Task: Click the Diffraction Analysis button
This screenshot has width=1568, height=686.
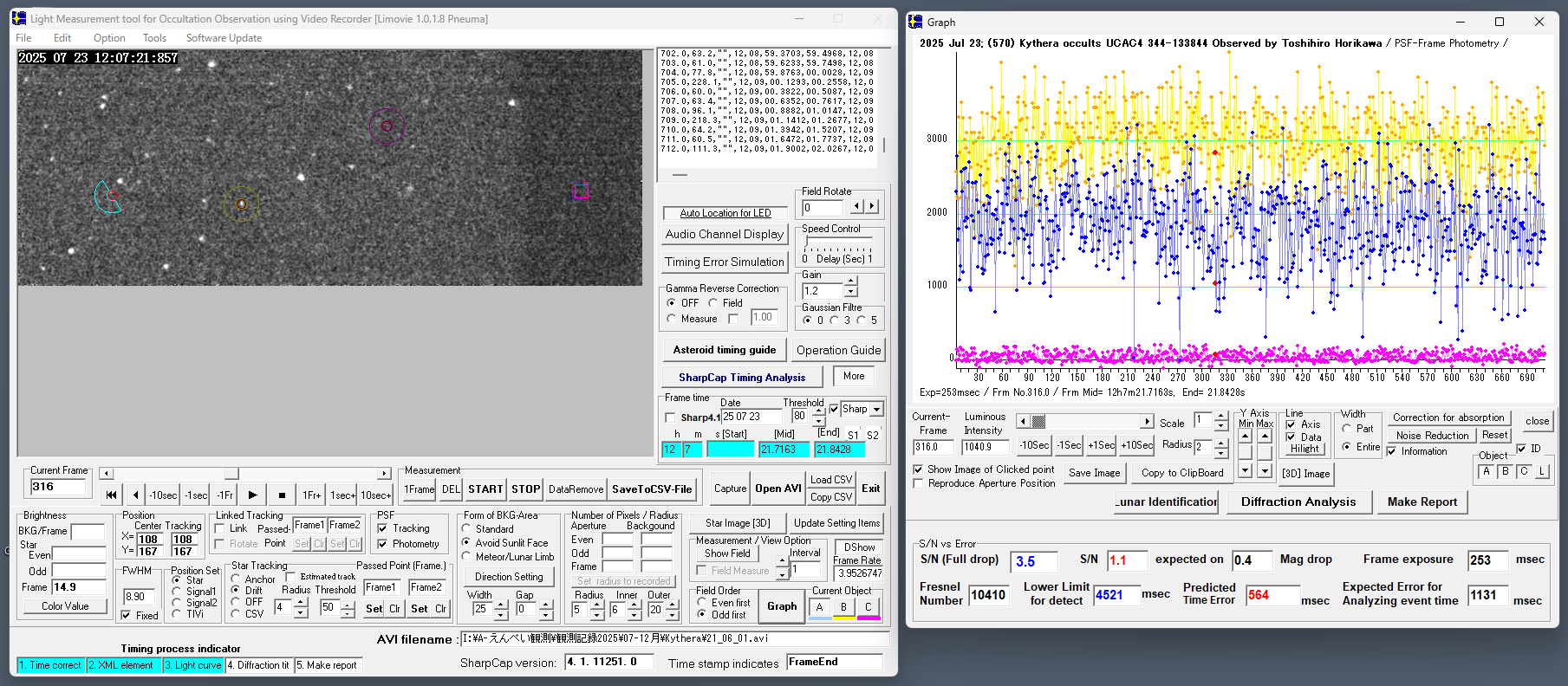Action: (x=1298, y=502)
